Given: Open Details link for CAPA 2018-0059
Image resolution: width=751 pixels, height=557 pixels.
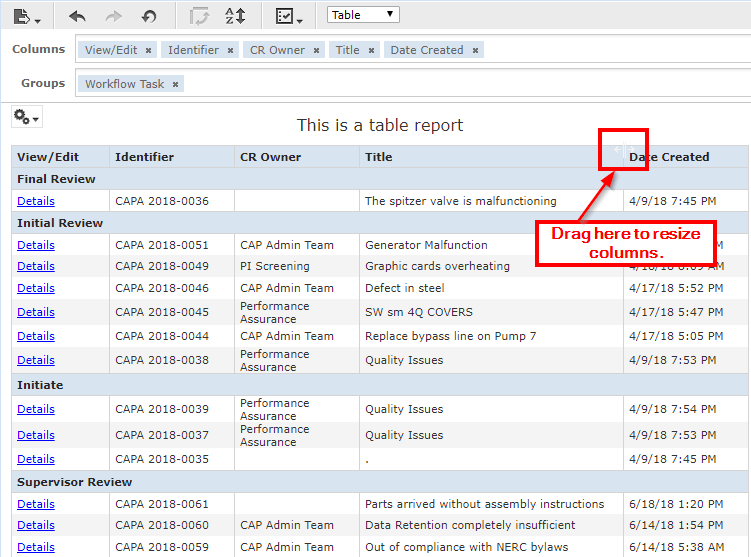Looking at the screenshot, I should pos(36,547).
